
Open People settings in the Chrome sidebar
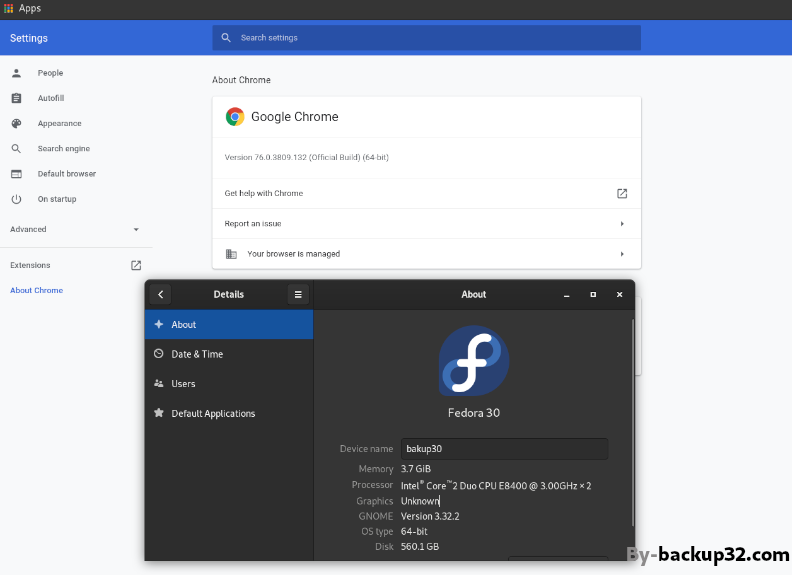[x=50, y=73]
